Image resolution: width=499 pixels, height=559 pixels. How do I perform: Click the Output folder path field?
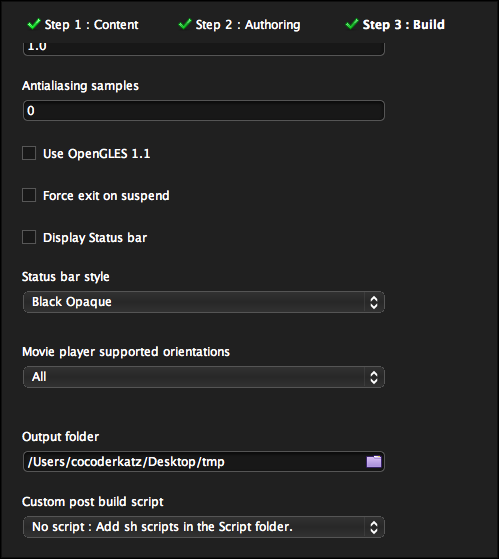204,462
